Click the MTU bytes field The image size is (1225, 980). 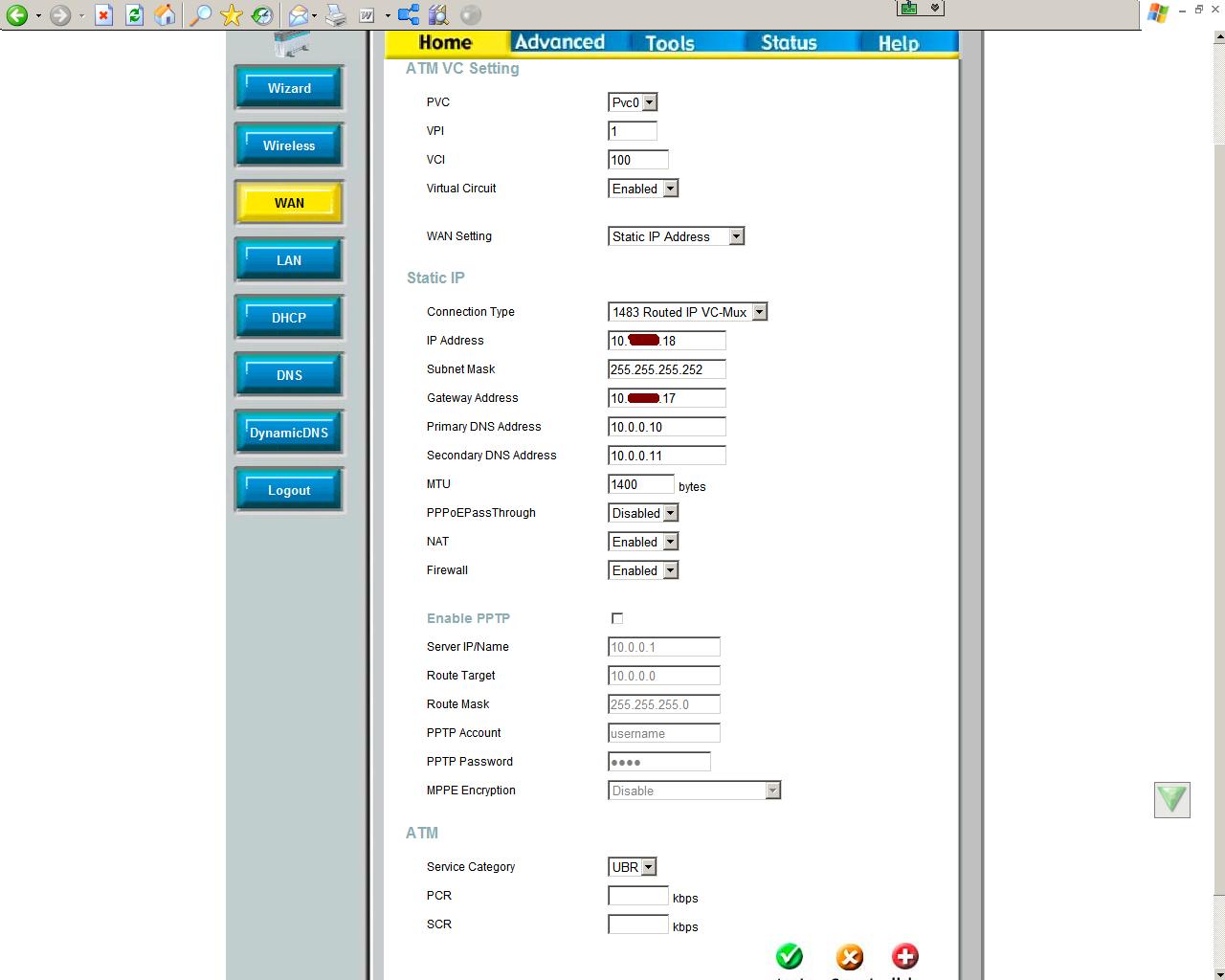click(x=641, y=484)
